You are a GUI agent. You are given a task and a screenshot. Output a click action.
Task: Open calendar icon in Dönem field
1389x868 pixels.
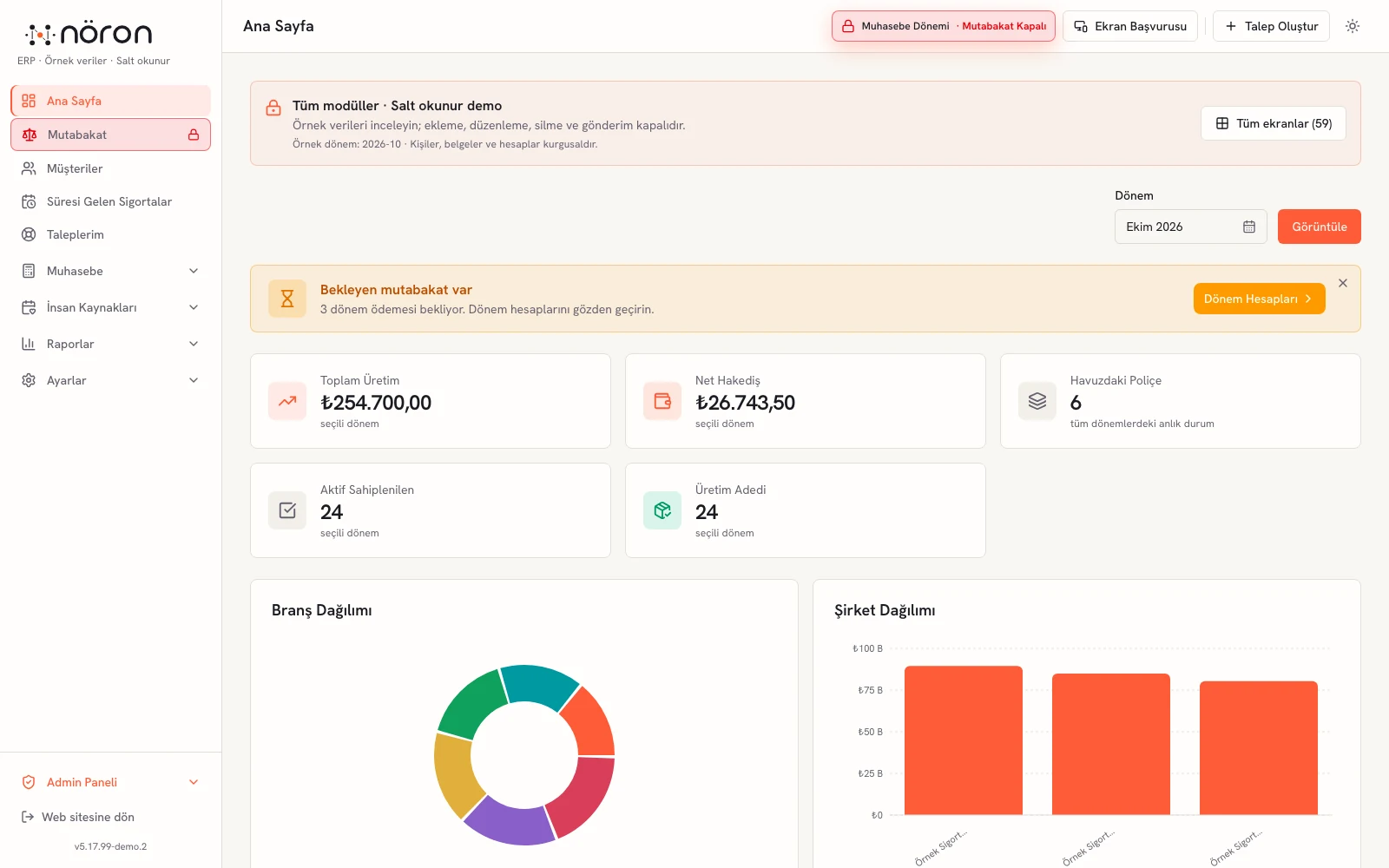[1249, 227]
